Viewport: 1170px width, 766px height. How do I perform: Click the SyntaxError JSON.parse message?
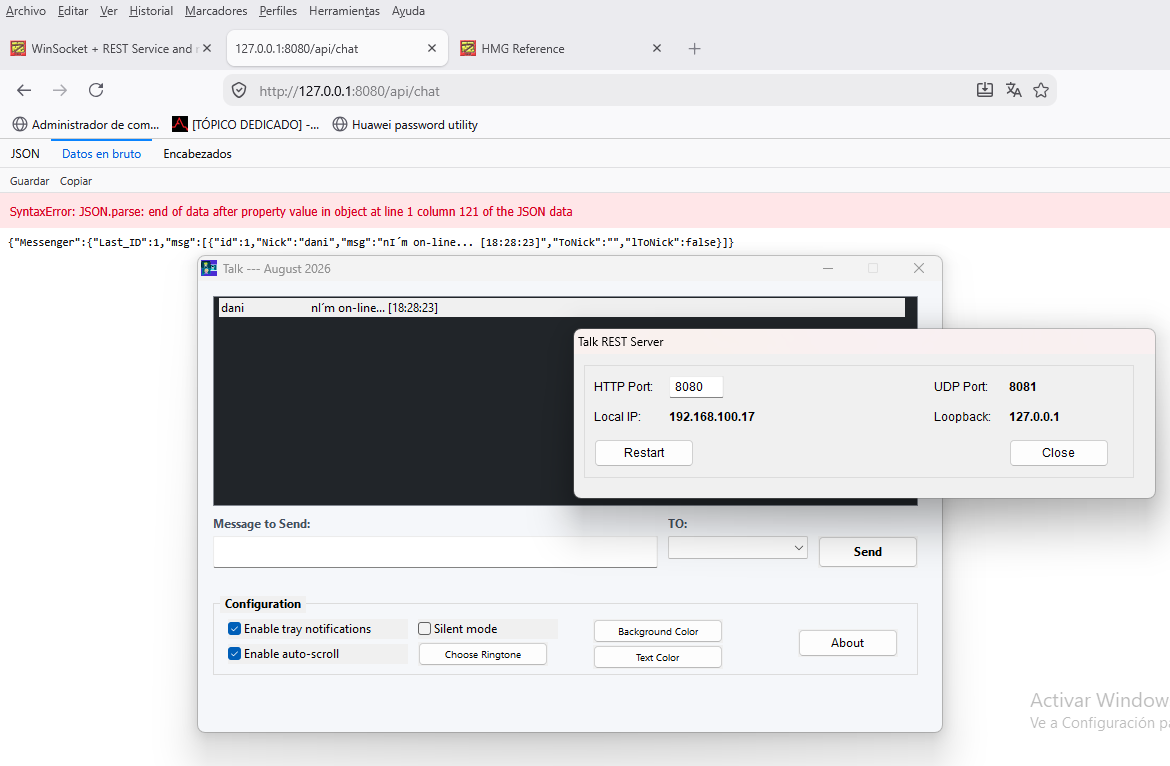click(x=291, y=212)
